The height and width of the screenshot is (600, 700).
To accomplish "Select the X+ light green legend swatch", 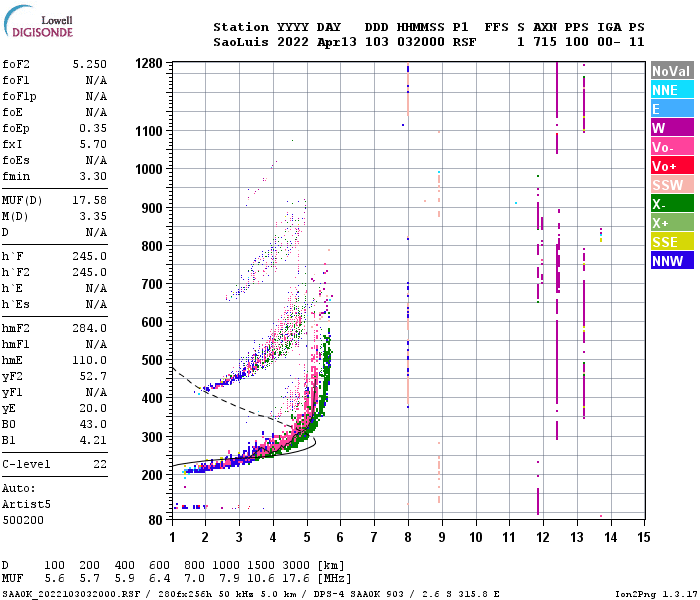I will coord(672,223).
